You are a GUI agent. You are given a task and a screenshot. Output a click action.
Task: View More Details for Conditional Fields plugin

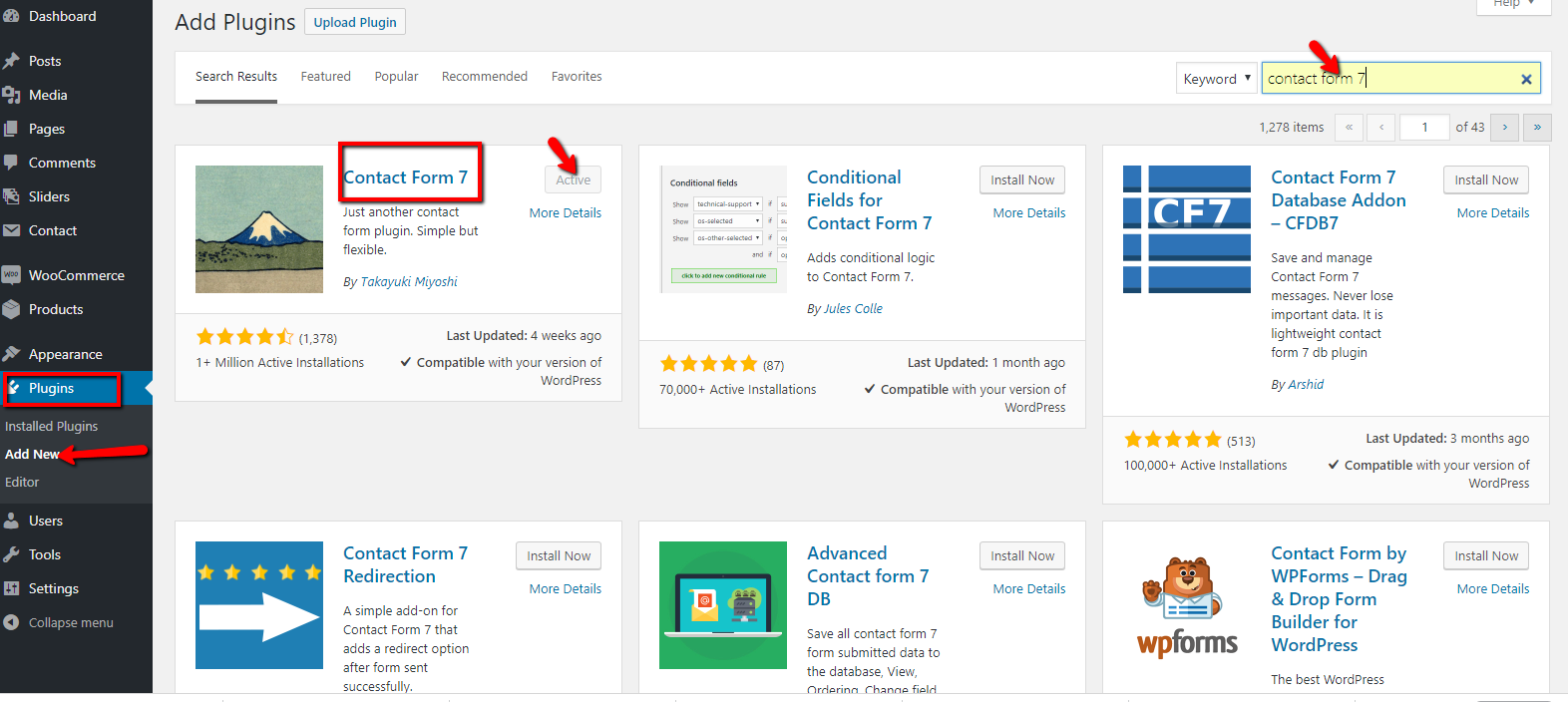(1029, 212)
